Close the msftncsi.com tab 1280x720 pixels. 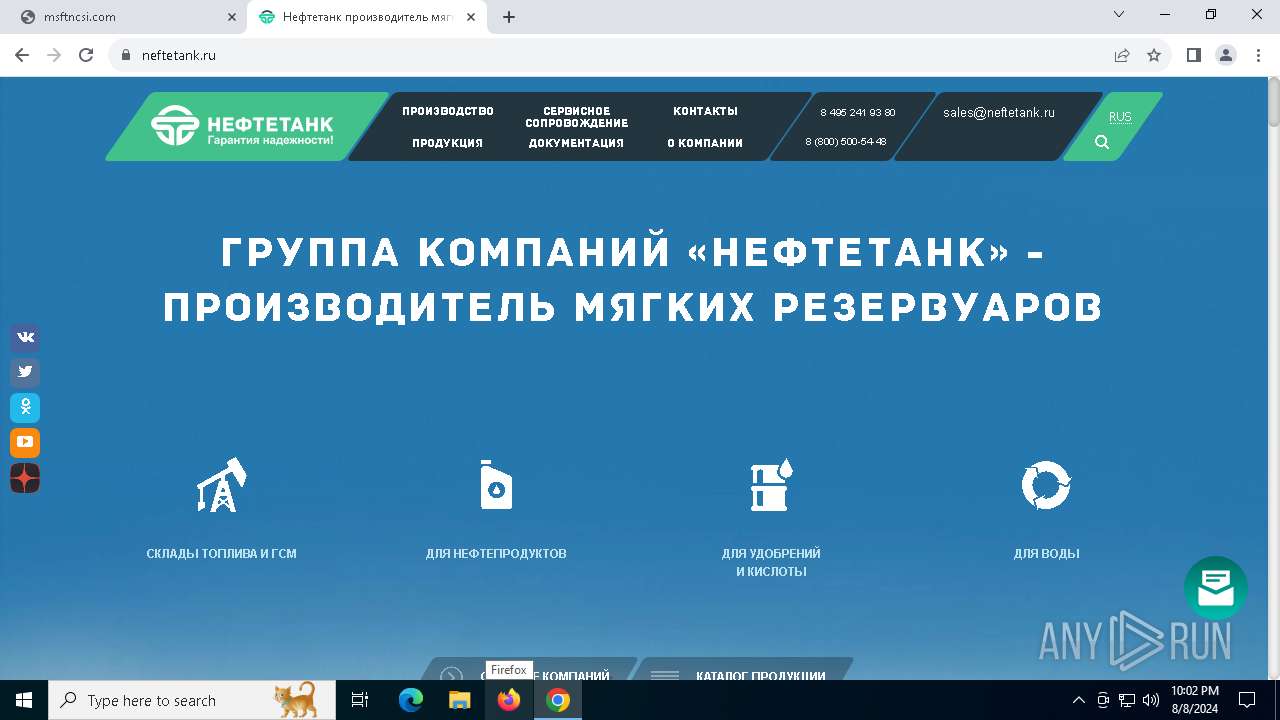tap(232, 17)
